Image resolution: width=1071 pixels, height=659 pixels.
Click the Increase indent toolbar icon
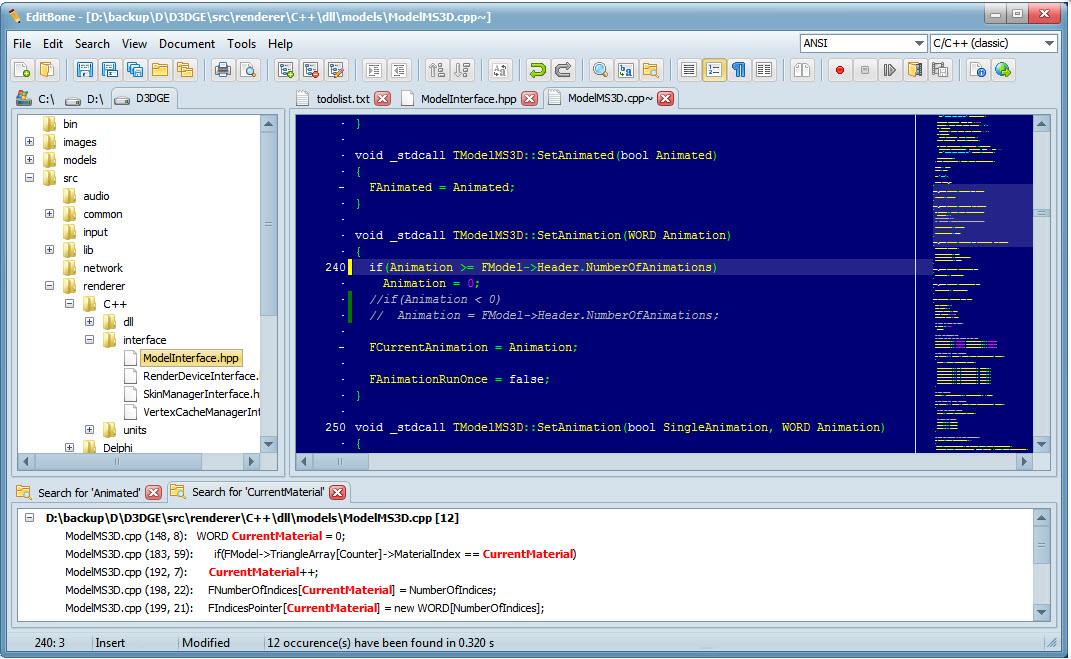374,70
